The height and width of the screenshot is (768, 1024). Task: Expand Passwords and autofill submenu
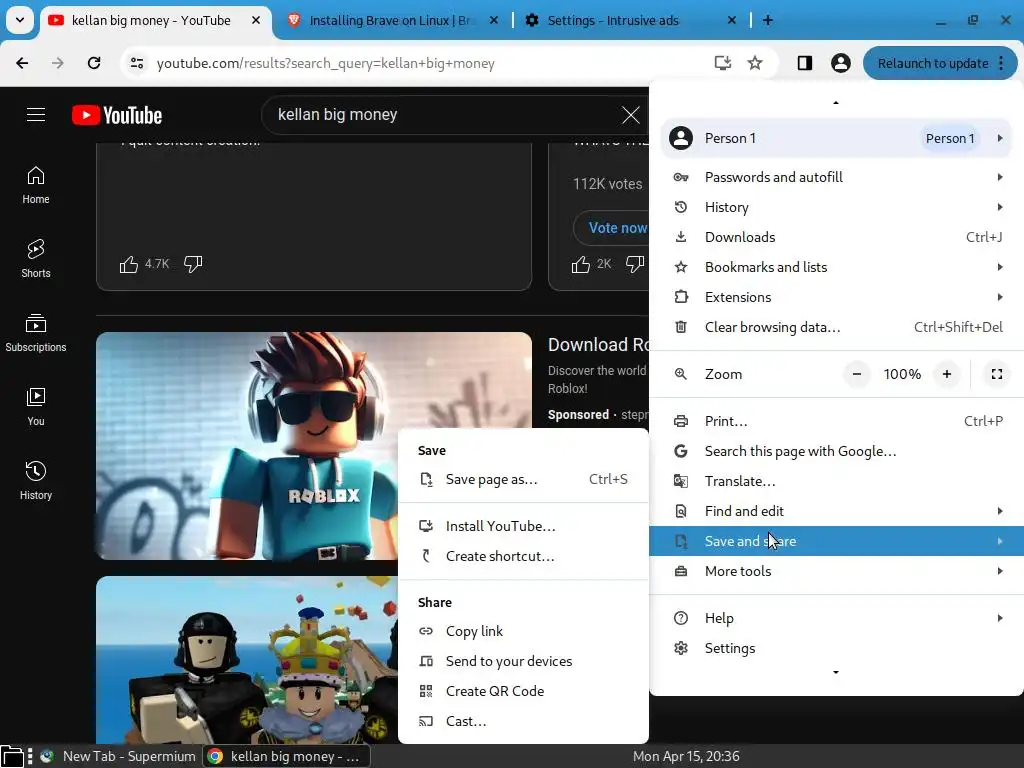836,177
